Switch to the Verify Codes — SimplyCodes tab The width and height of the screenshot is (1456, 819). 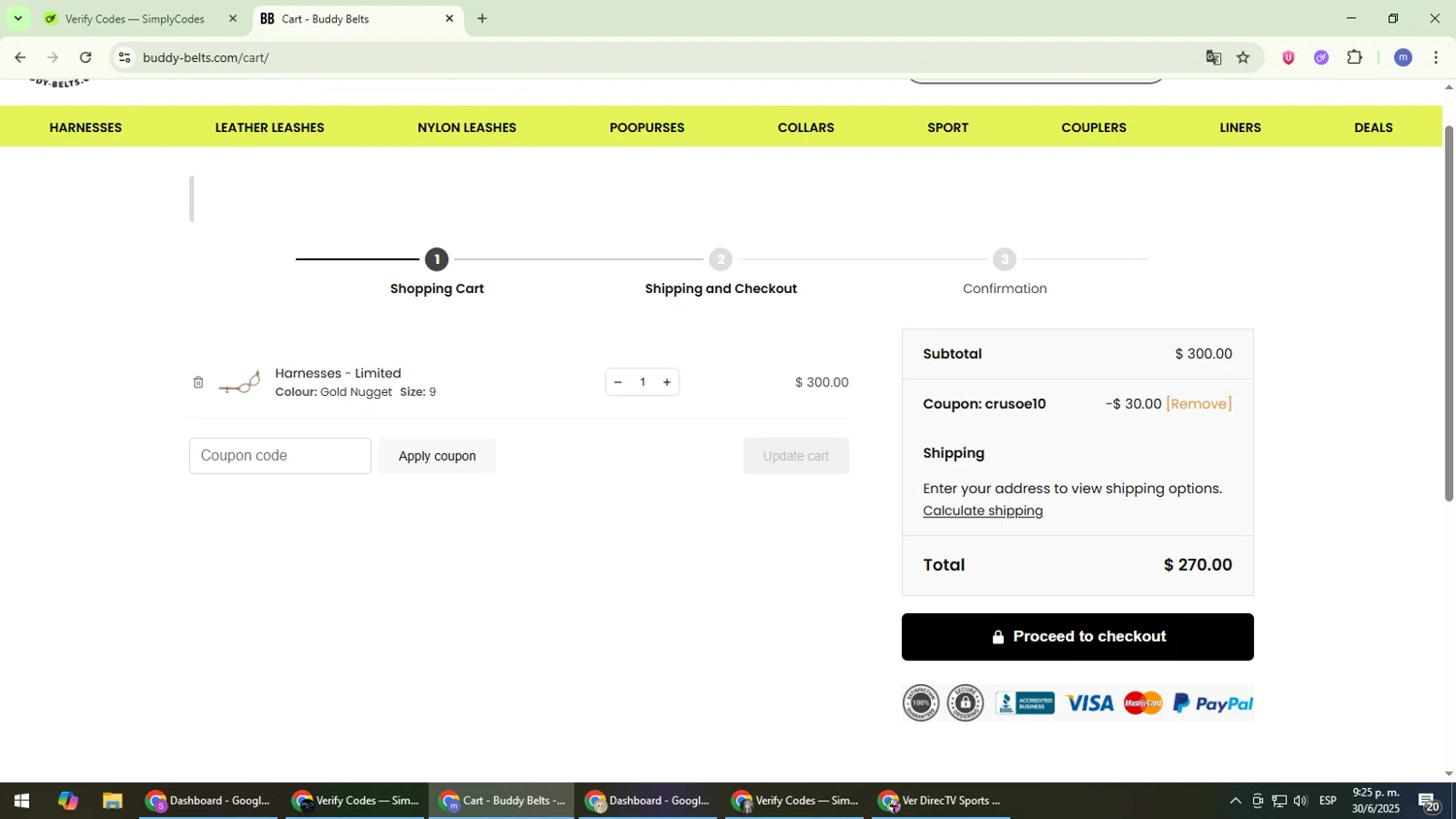(x=135, y=19)
